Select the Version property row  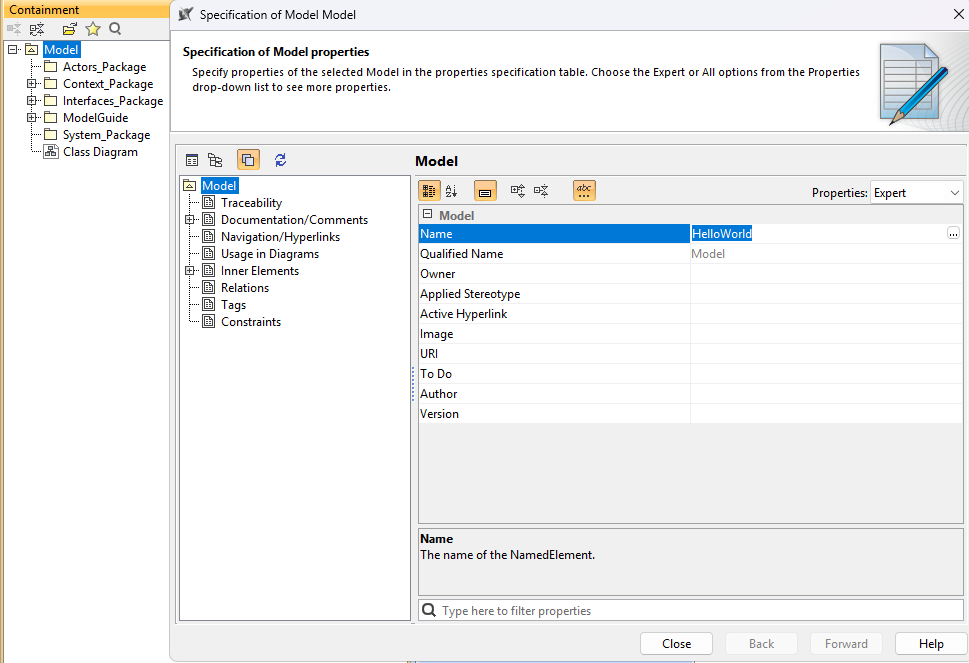pyautogui.click(x=690, y=414)
